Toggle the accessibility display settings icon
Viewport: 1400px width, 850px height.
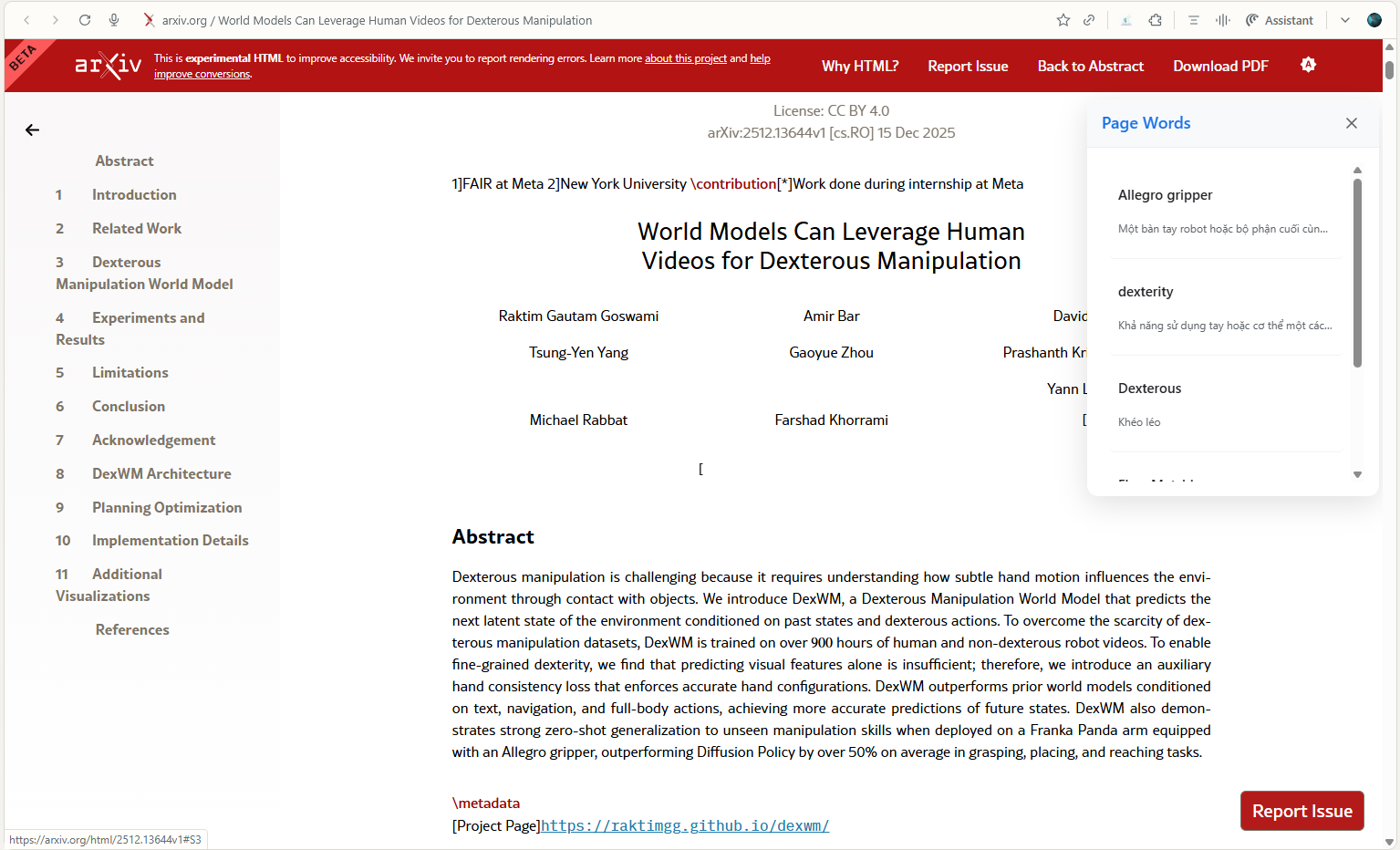pyautogui.click(x=1308, y=65)
